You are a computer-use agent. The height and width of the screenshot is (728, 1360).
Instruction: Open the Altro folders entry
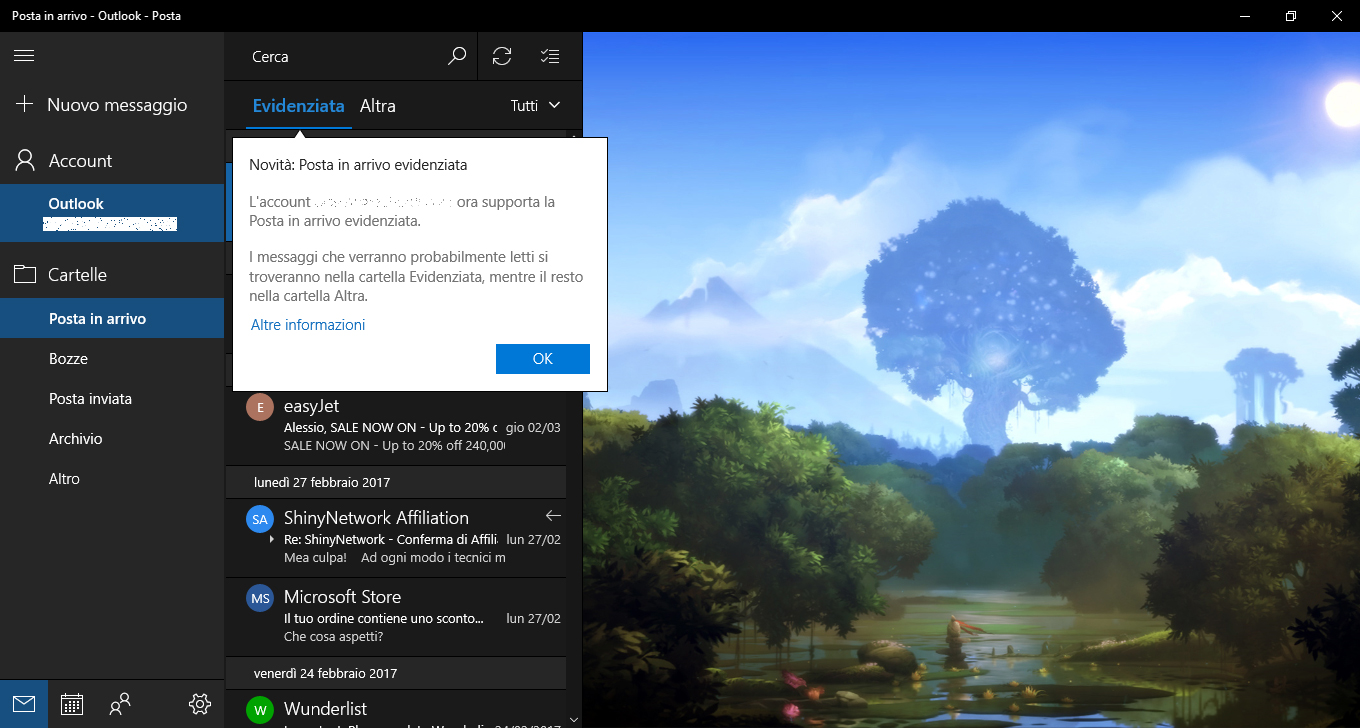(112, 478)
